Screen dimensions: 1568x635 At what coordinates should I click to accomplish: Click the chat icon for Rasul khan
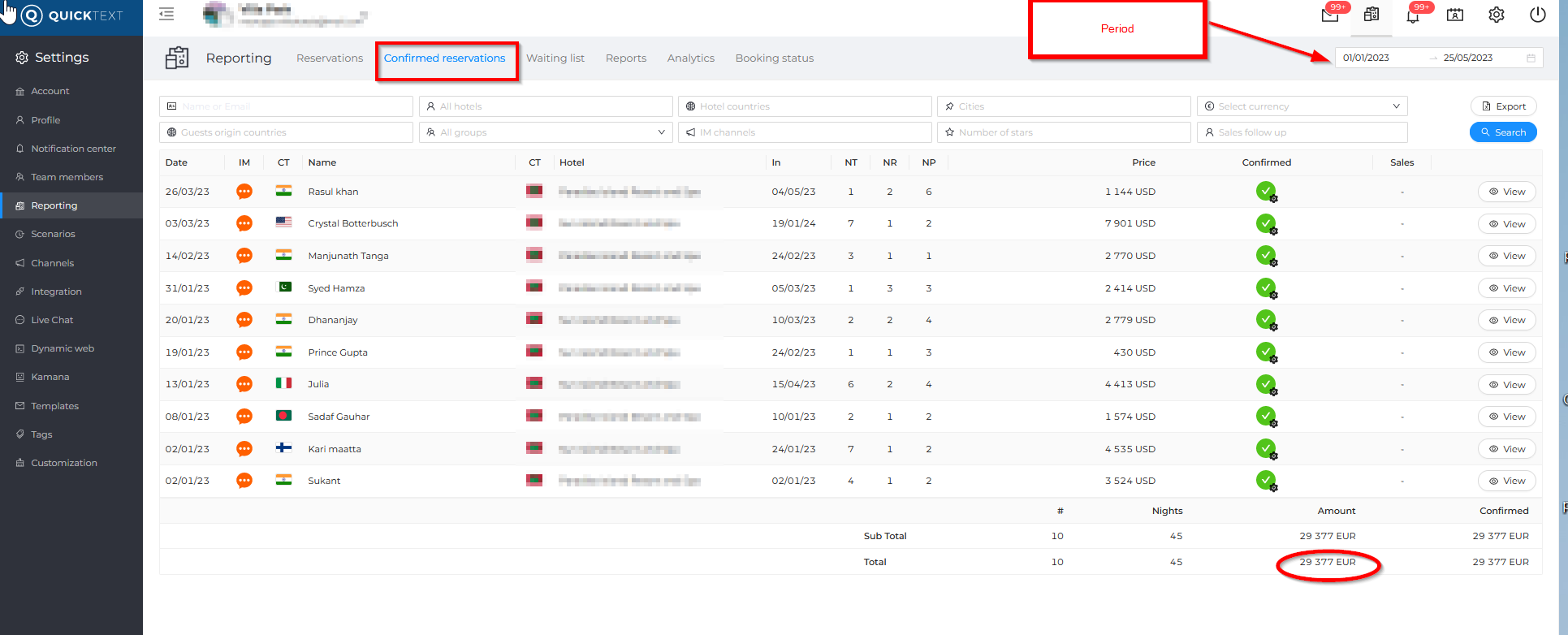(x=244, y=192)
